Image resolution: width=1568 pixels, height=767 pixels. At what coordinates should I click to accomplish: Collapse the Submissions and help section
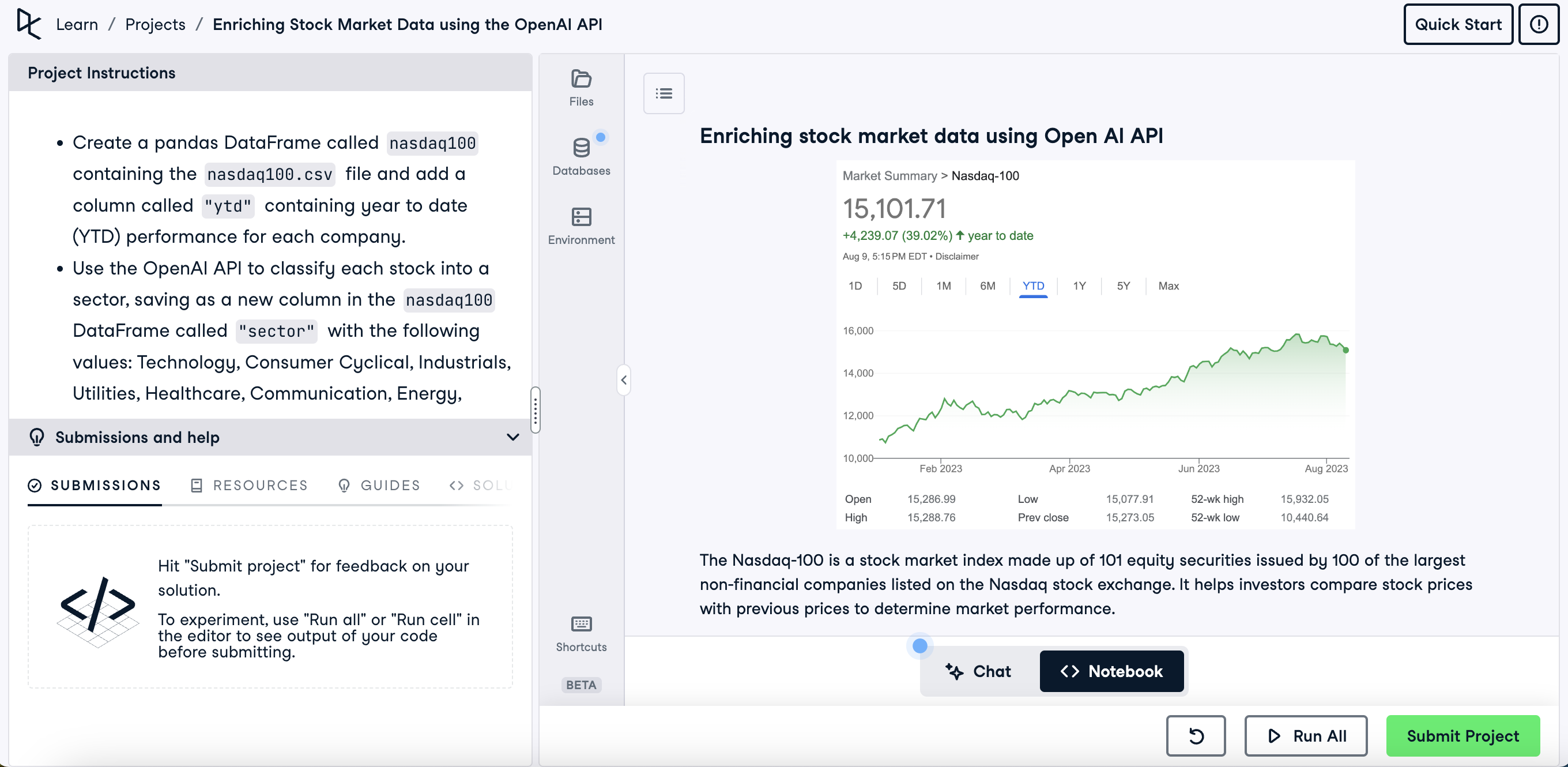pyautogui.click(x=512, y=437)
